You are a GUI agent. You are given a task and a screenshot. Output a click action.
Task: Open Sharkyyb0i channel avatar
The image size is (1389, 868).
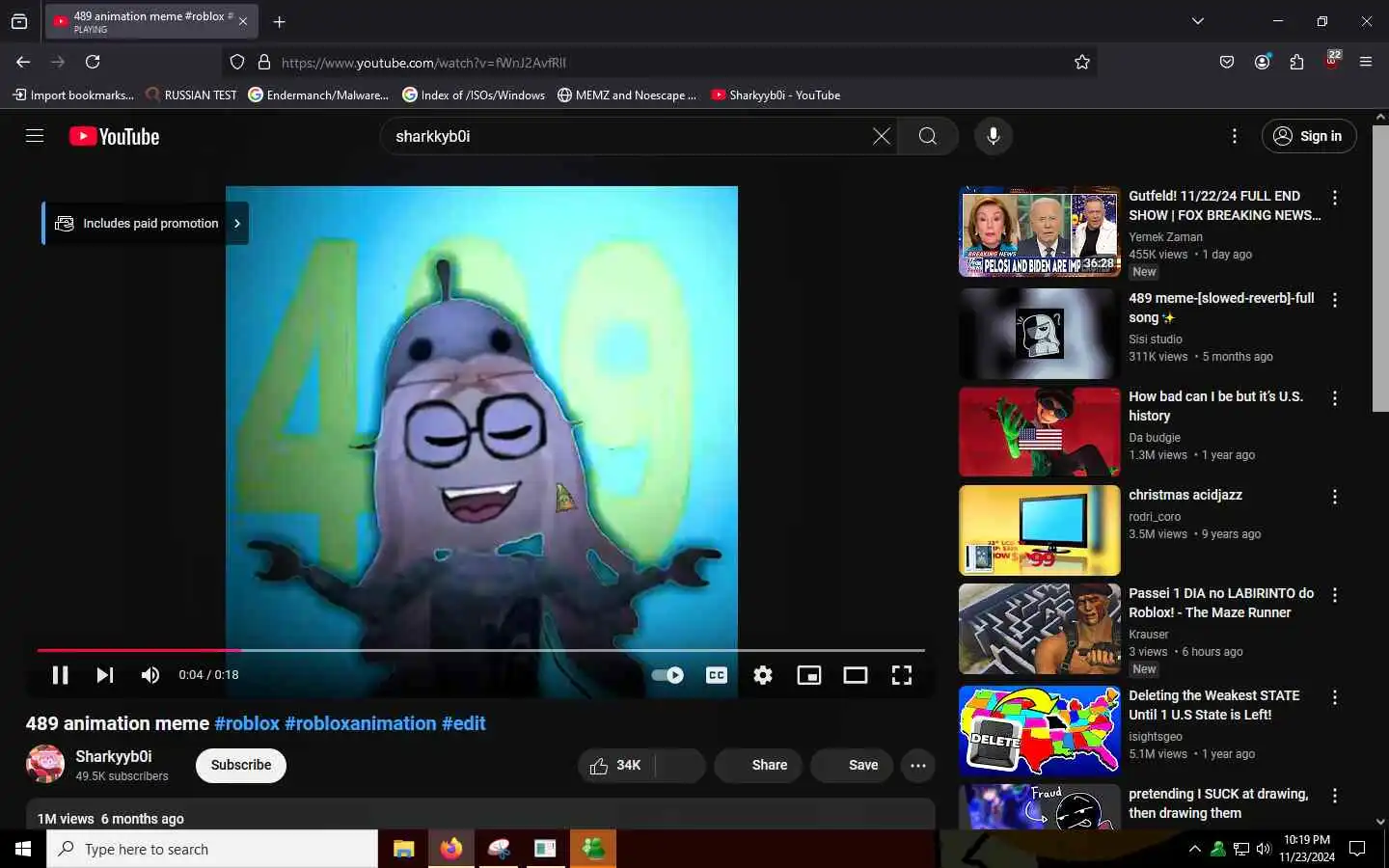45,764
